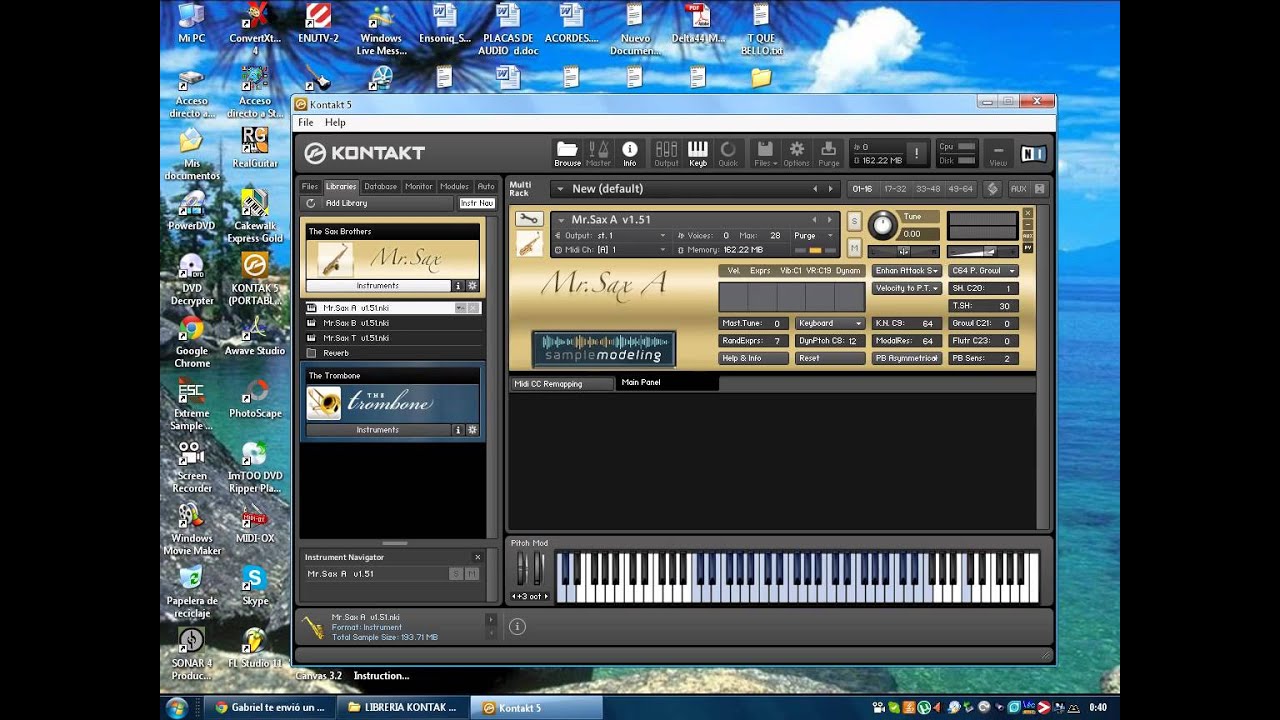Open instrument edit wrench icon
The height and width of the screenshot is (720, 1280).
coord(528,220)
